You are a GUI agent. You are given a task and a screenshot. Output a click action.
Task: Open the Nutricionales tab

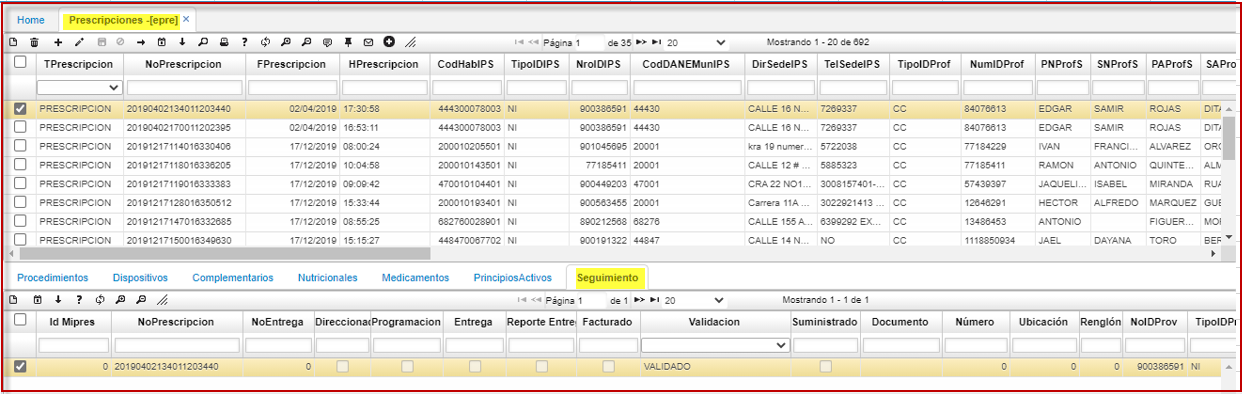click(327, 277)
